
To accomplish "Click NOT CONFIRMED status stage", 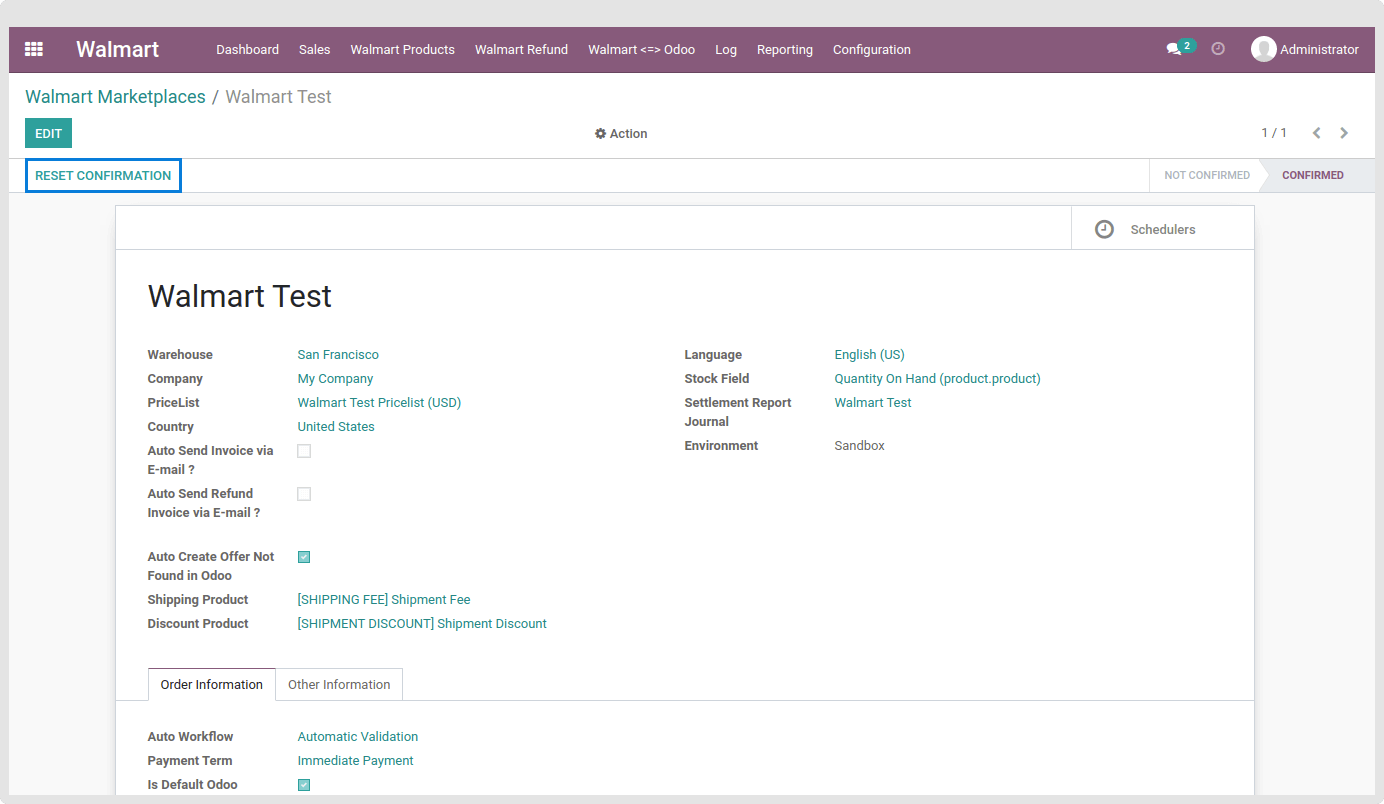I will click(1207, 175).
